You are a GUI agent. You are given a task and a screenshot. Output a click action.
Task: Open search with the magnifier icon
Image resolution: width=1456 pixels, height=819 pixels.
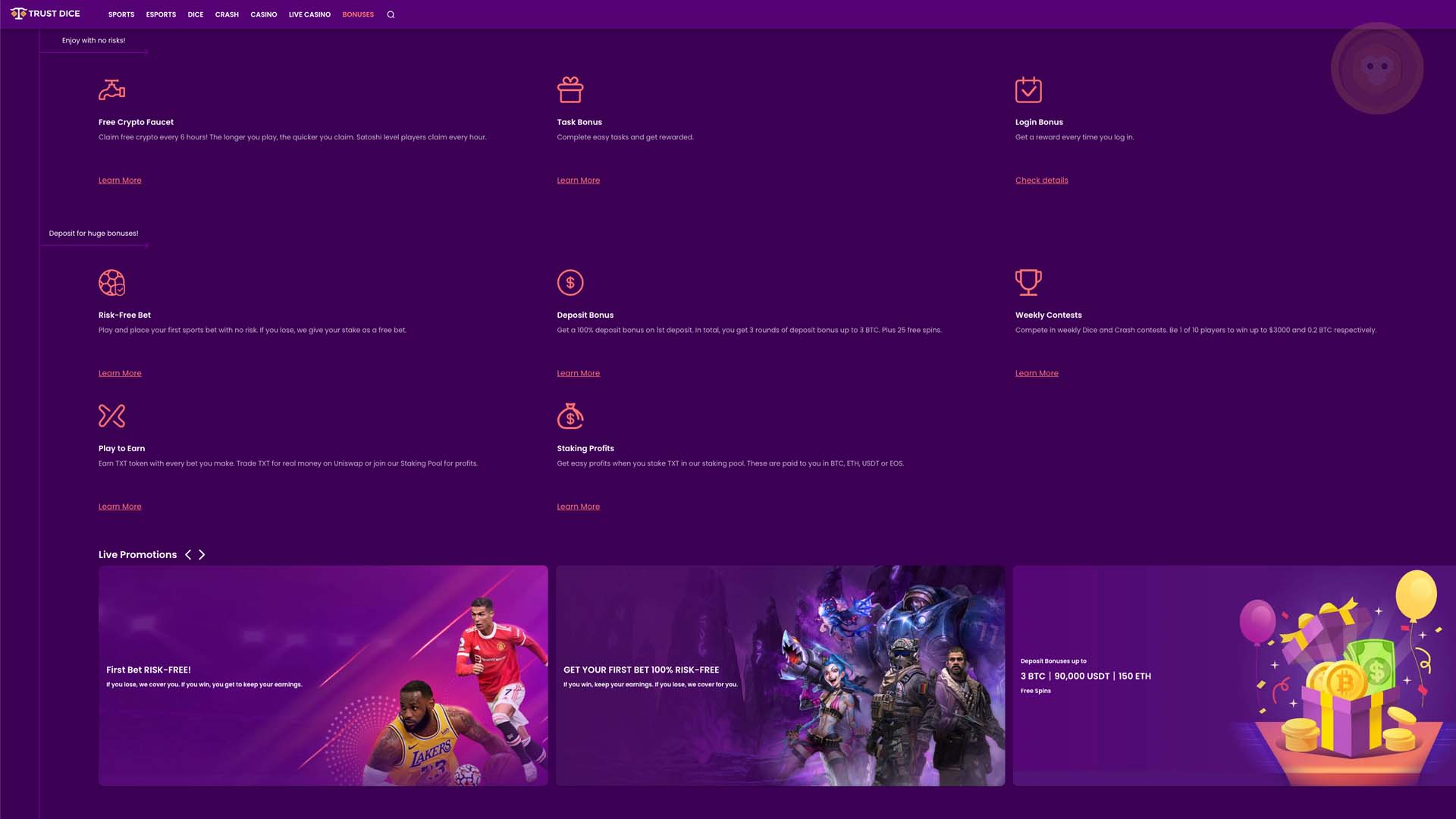point(391,14)
